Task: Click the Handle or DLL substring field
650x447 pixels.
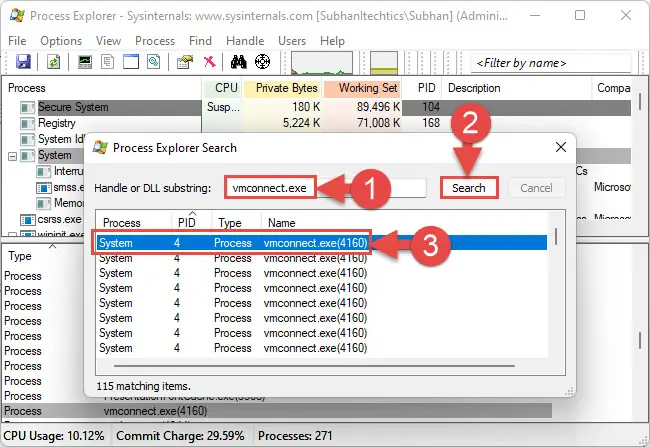Action: tap(326, 188)
